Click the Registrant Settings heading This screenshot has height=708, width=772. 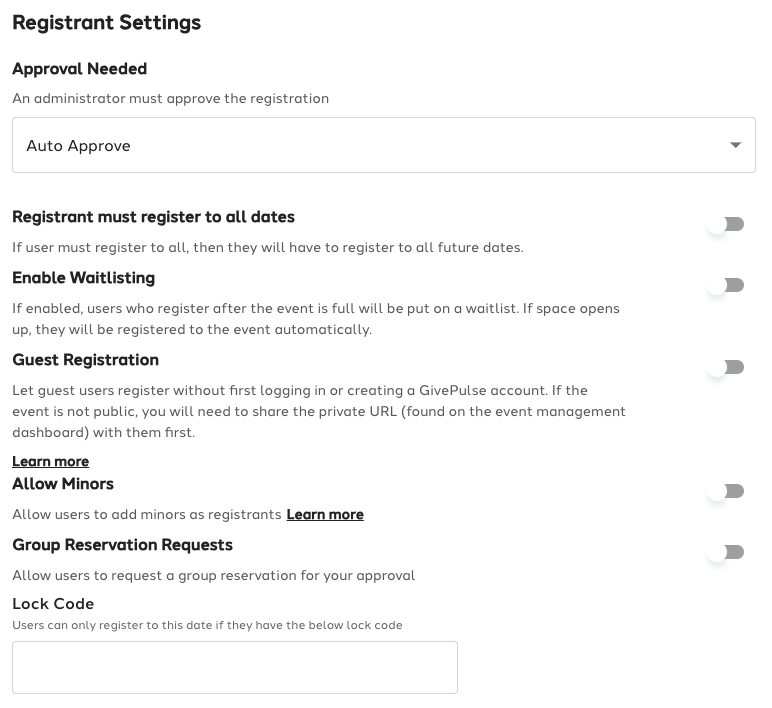(x=106, y=23)
